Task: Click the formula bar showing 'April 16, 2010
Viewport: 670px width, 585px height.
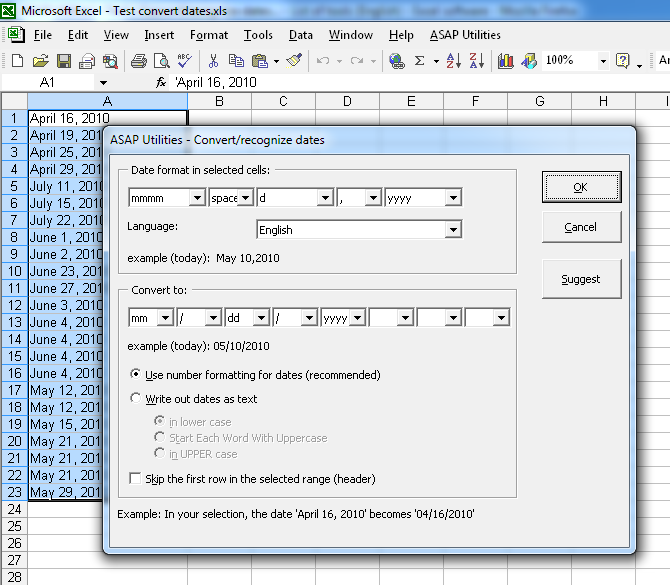Action: point(419,82)
